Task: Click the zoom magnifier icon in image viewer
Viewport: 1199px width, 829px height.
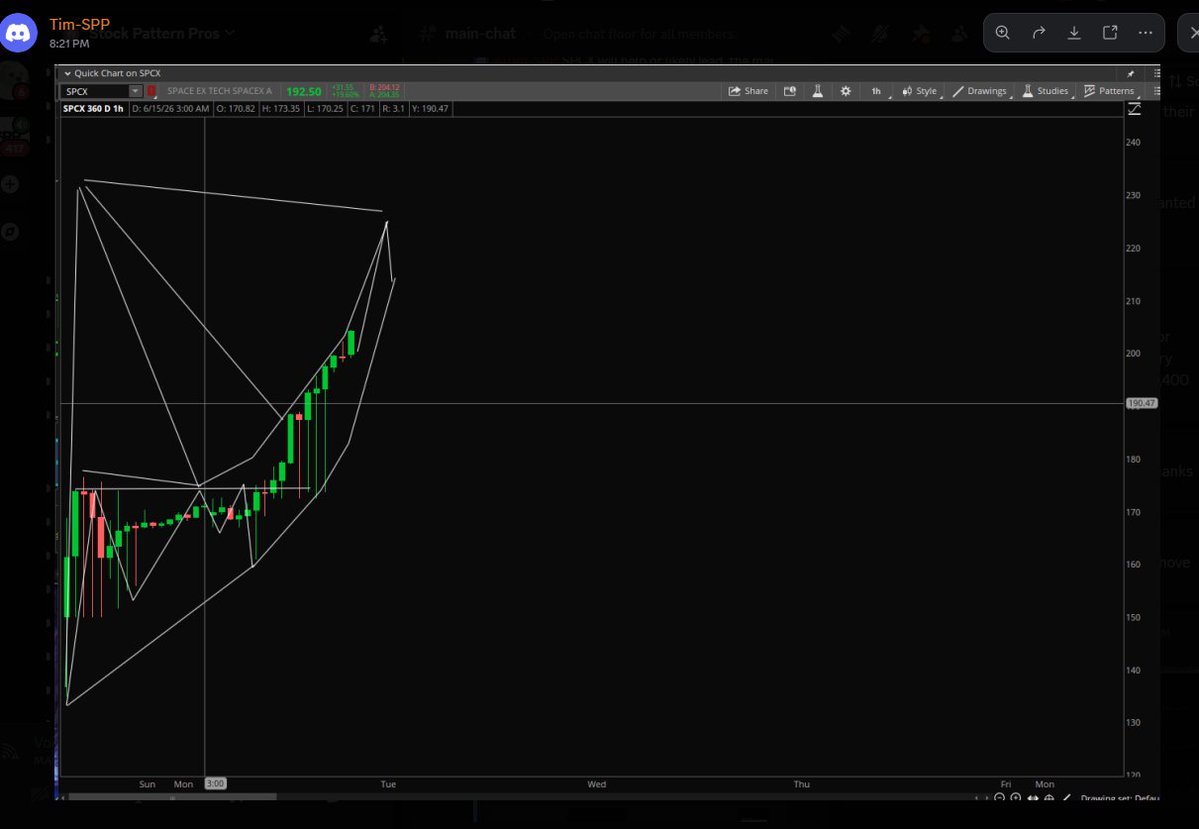Action: pos(1002,33)
